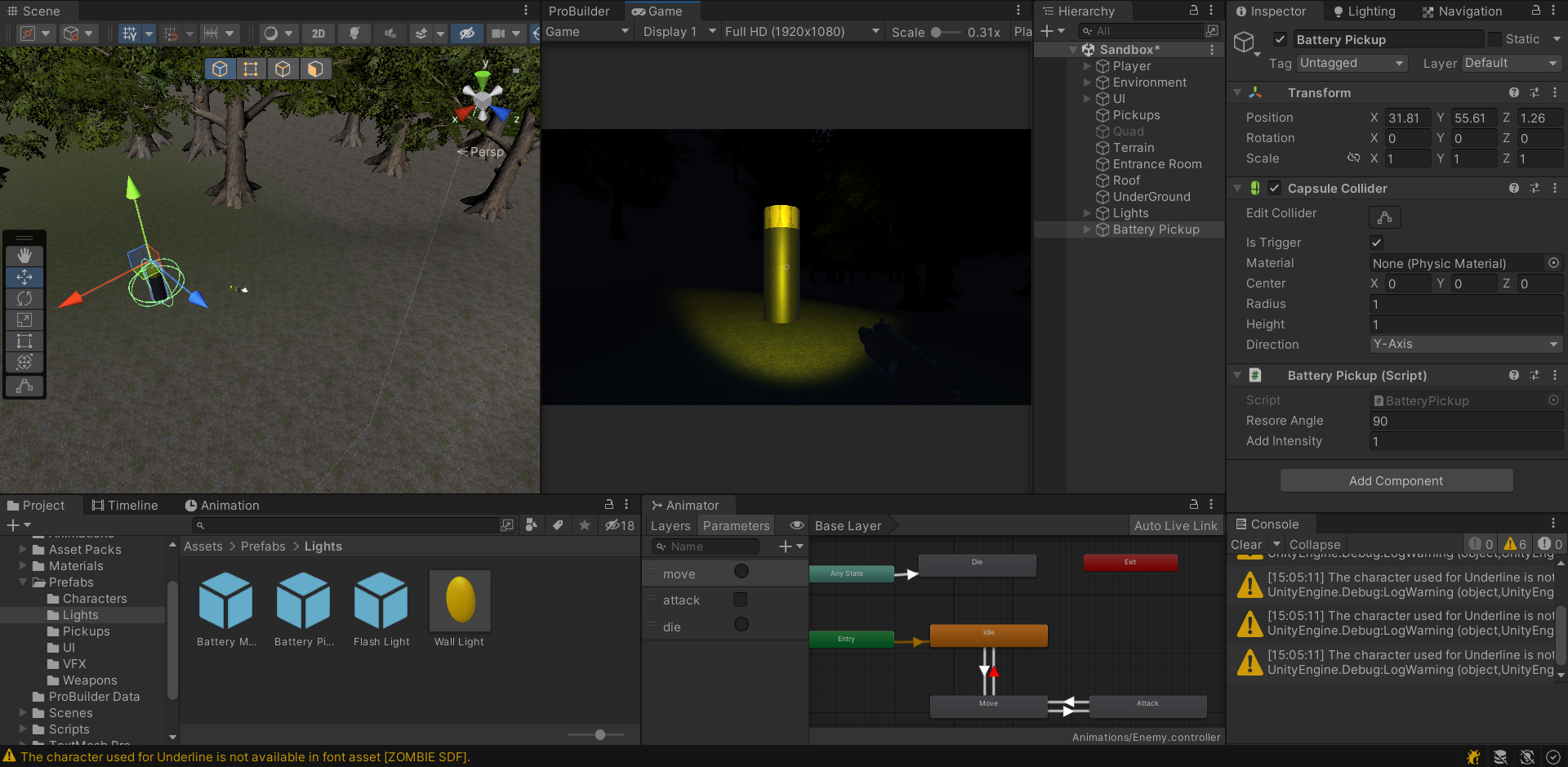Click the Auto Live Link button
This screenshot has height=767, width=1568.
click(x=1175, y=526)
